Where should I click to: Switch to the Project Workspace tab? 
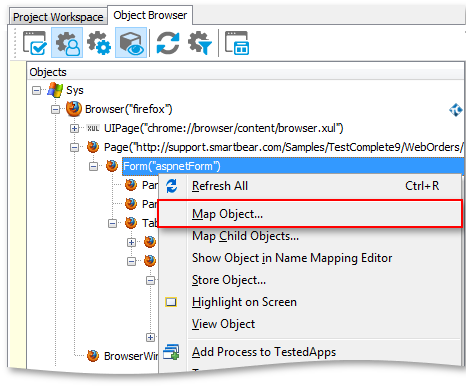pyautogui.click(x=58, y=17)
